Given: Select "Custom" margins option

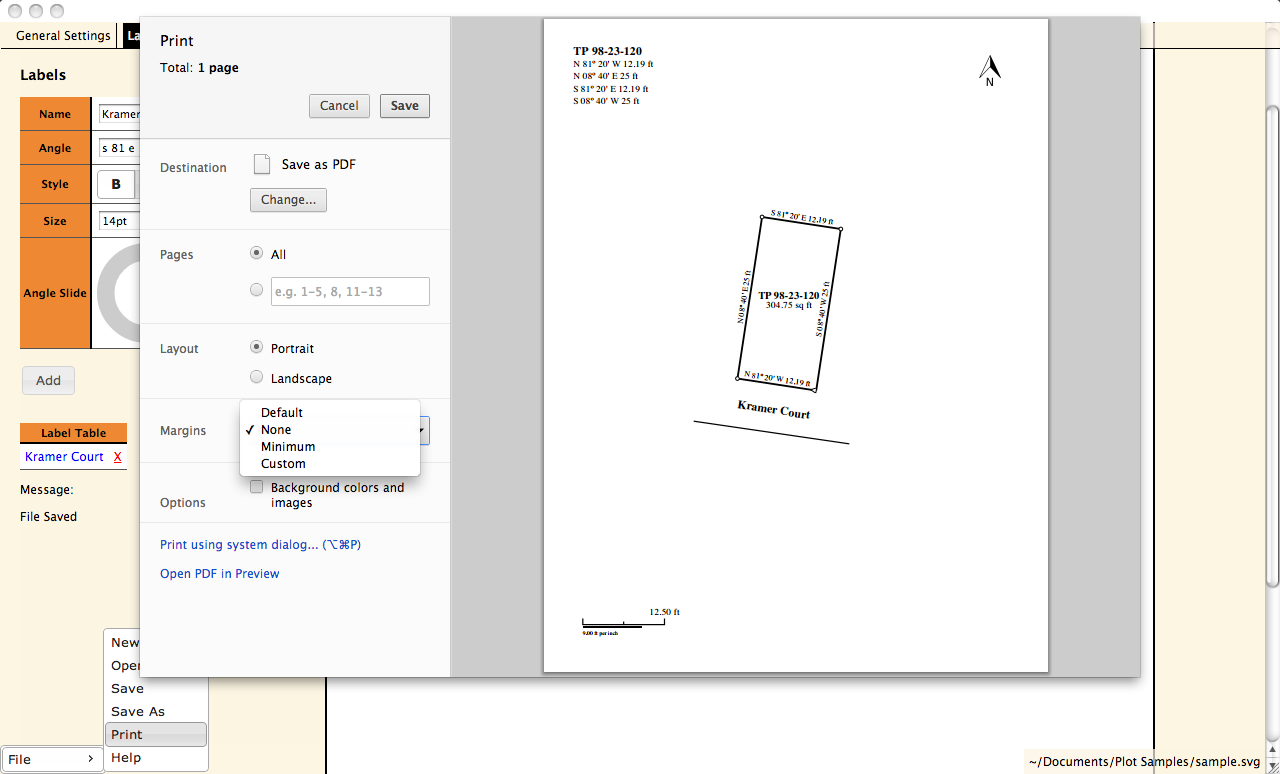Looking at the screenshot, I should [x=281, y=463].
